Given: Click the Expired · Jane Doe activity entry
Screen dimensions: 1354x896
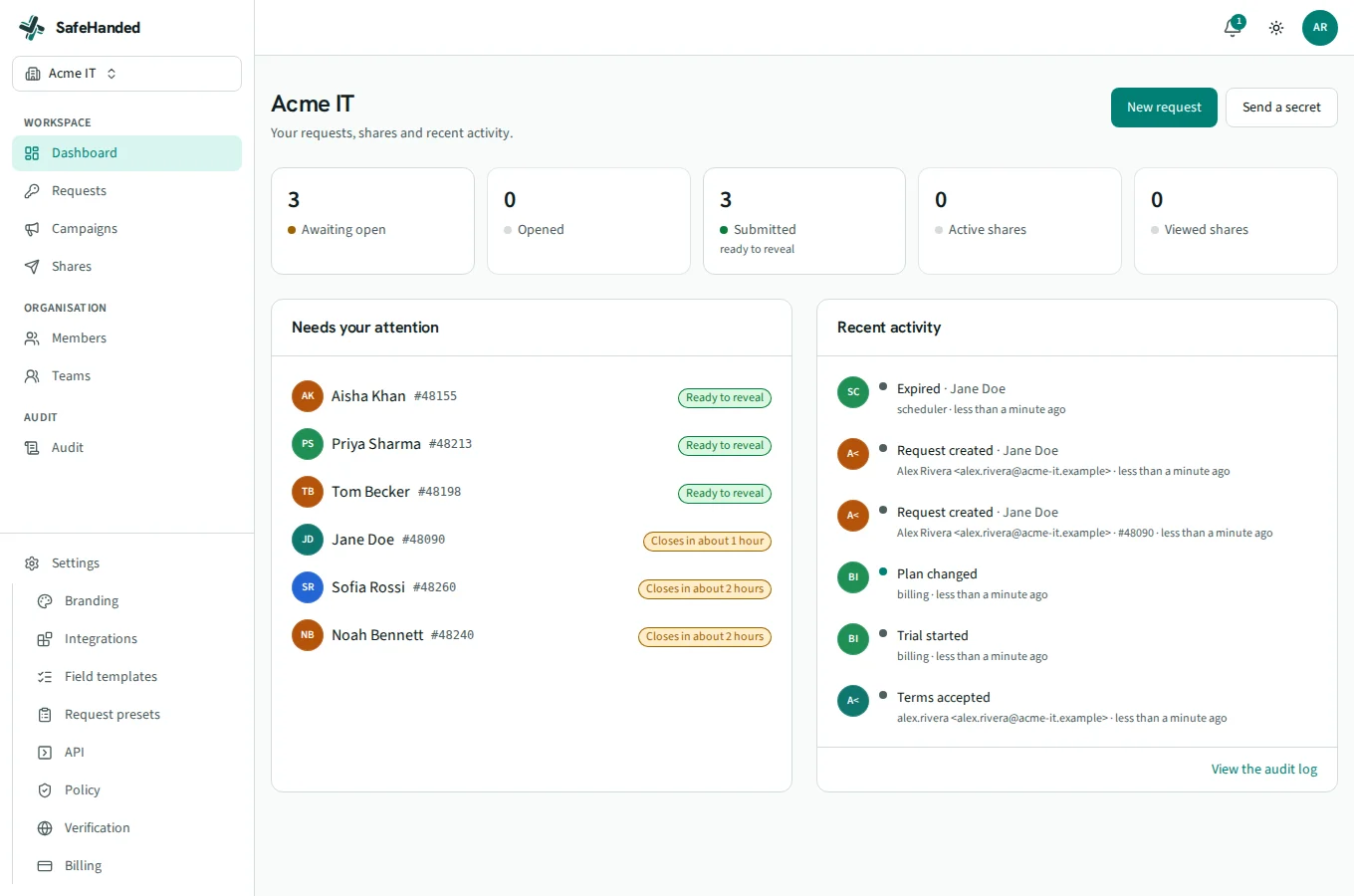Looking at the screenshot, I should (1077, 398).
